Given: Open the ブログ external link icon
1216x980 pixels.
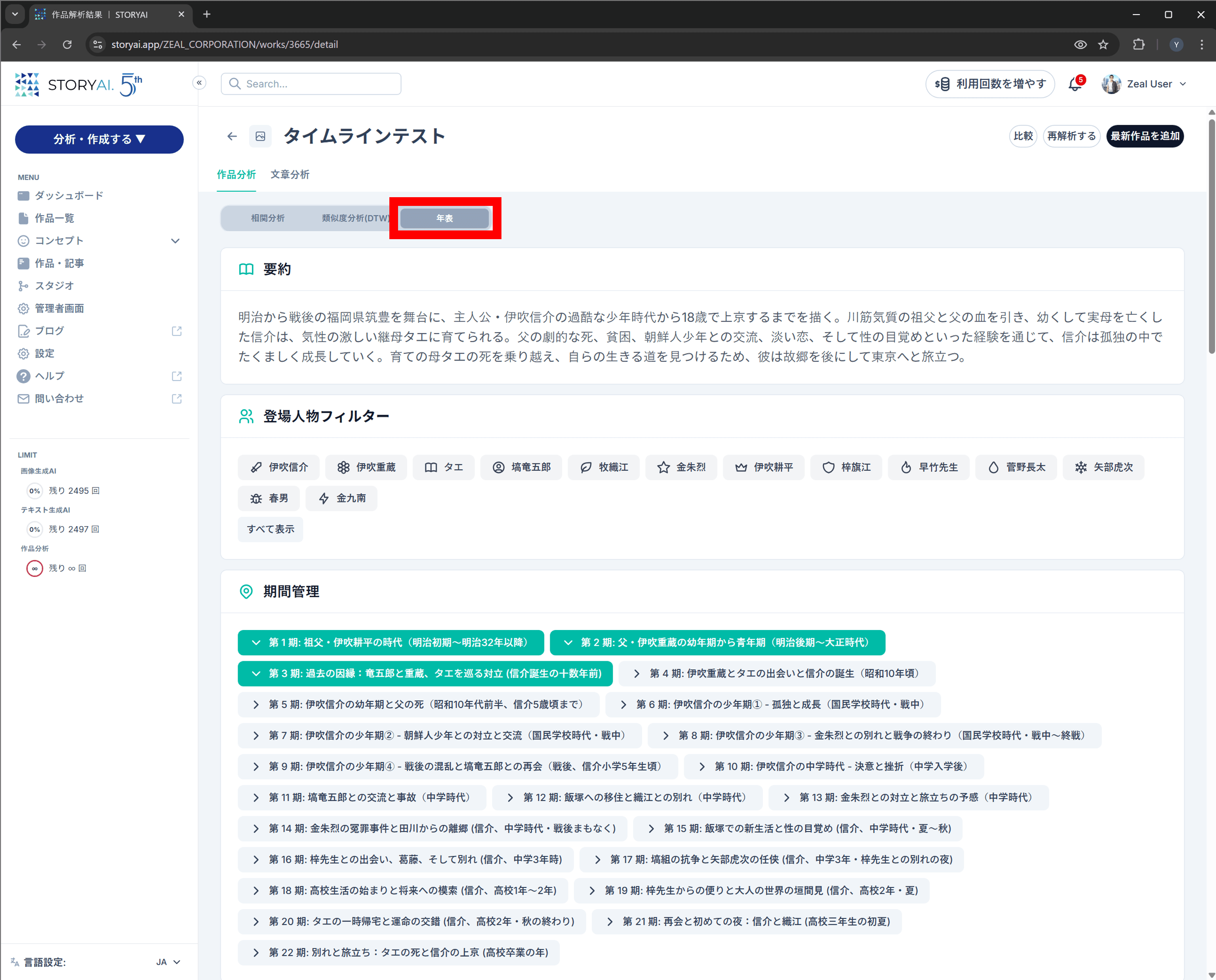Looking at the screenshot, I should click(x=177, y=331).
